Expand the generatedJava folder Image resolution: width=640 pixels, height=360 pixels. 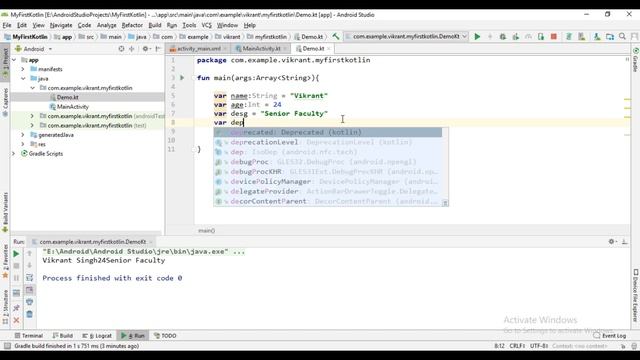(x=23, y=135)
